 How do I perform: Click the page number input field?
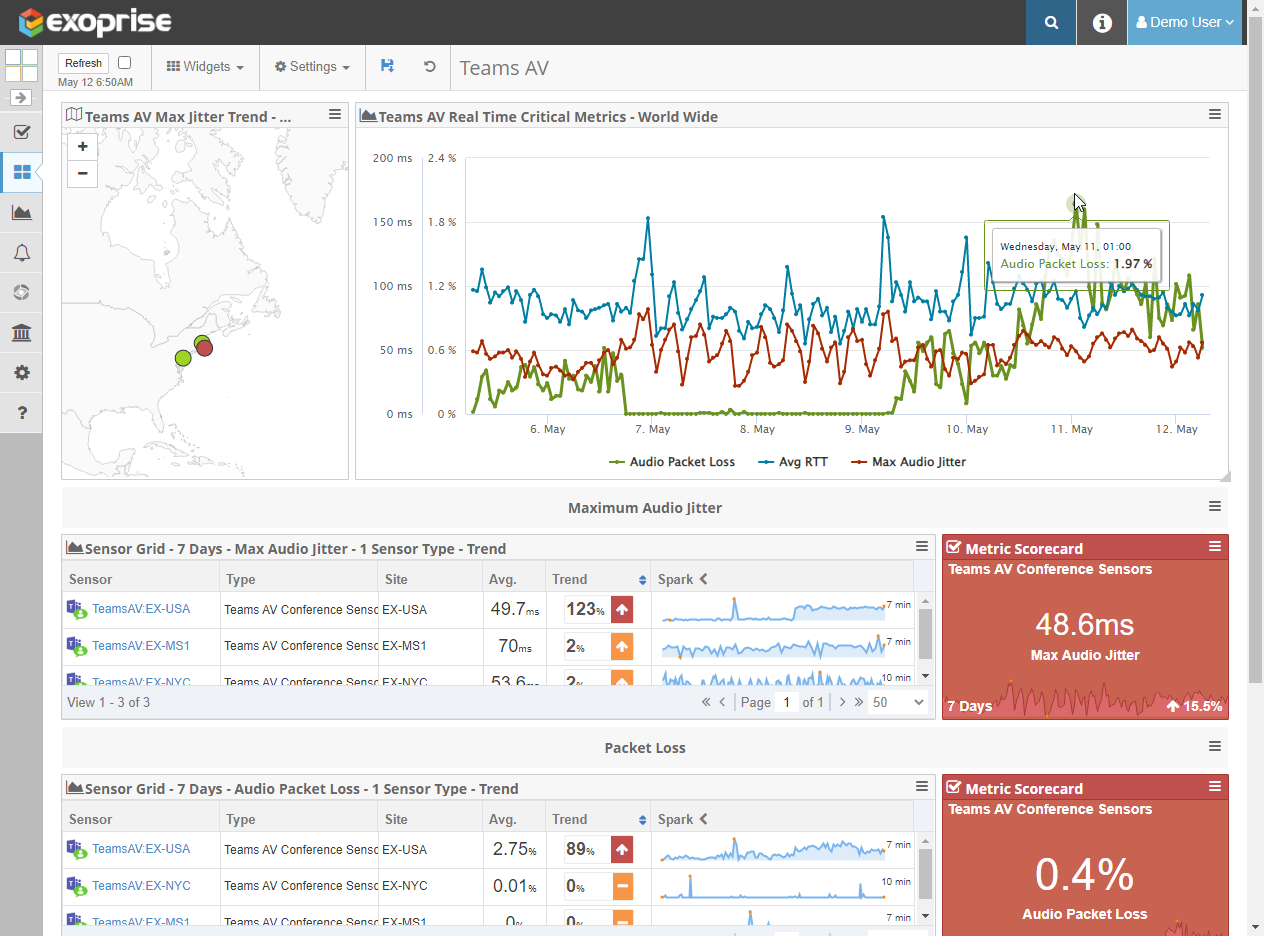(787, 702)
